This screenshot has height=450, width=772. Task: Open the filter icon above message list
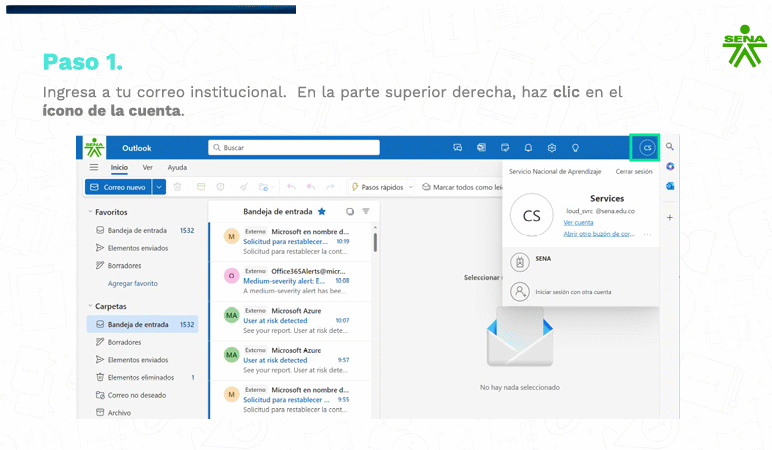click(x=366, y=212)
